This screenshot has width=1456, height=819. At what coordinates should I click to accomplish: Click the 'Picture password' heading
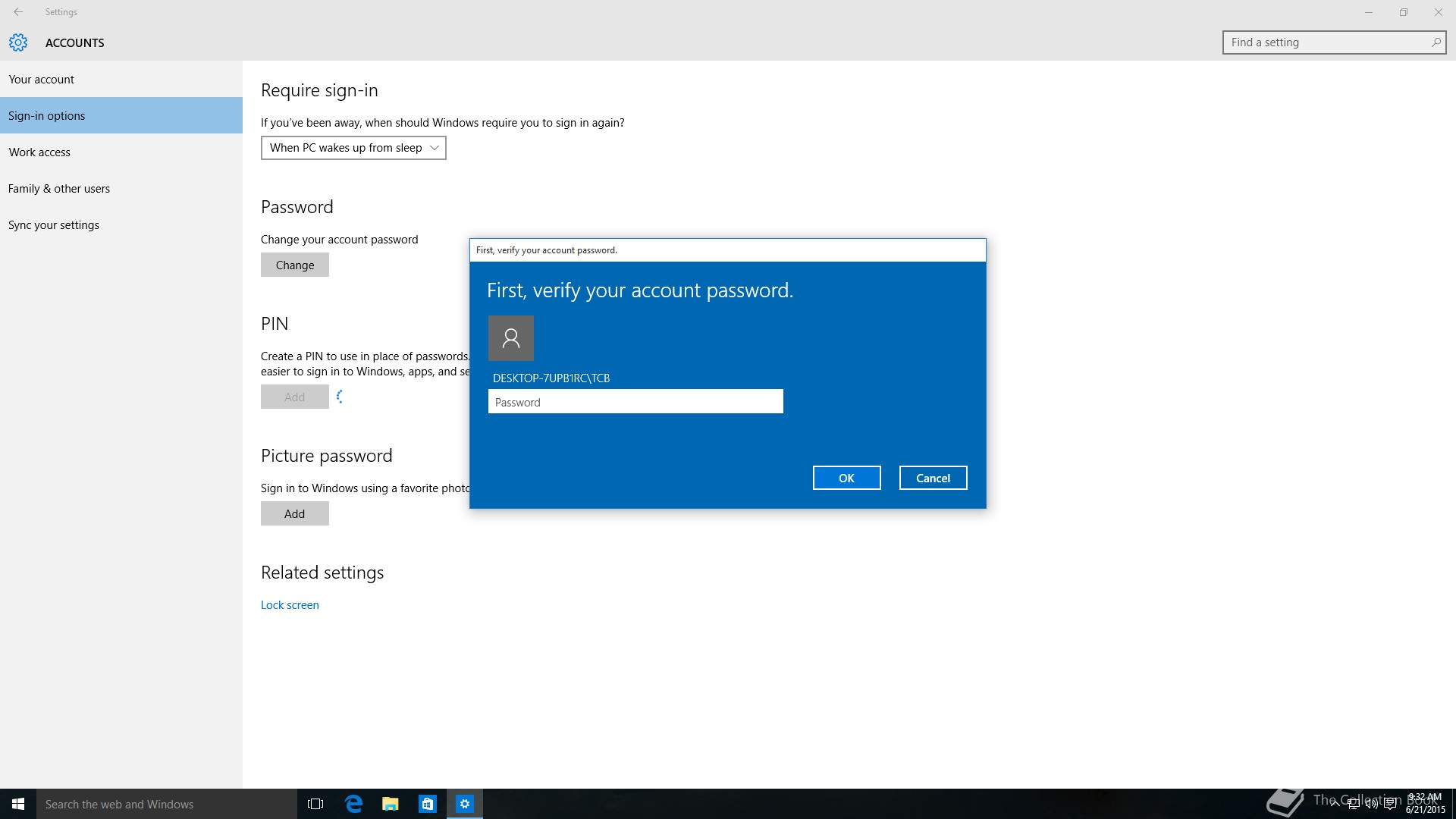point(327,456)
